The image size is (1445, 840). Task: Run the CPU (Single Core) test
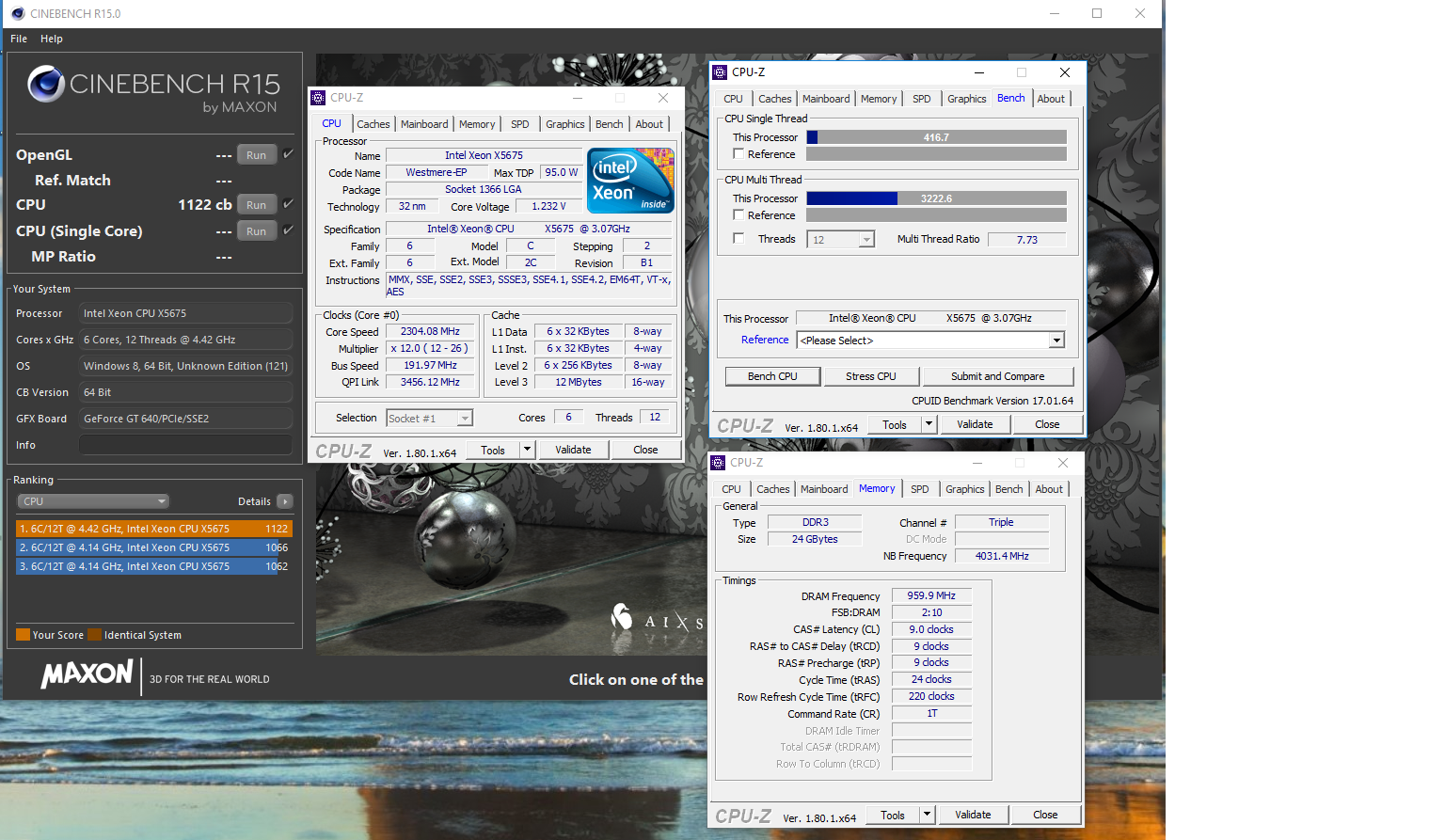[257, 231]
